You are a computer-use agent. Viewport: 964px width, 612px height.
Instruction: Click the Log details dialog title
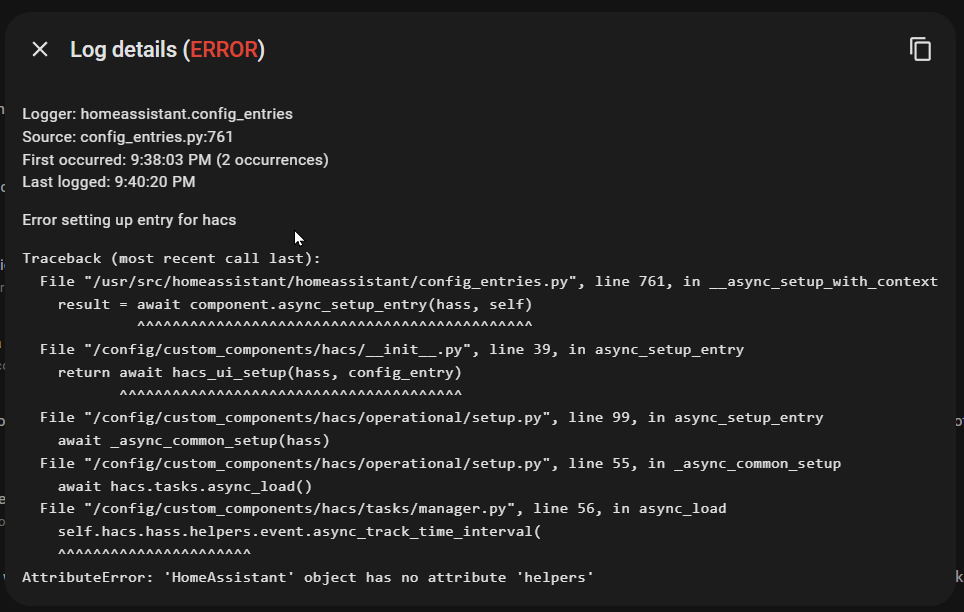click(x=125, y=50)
